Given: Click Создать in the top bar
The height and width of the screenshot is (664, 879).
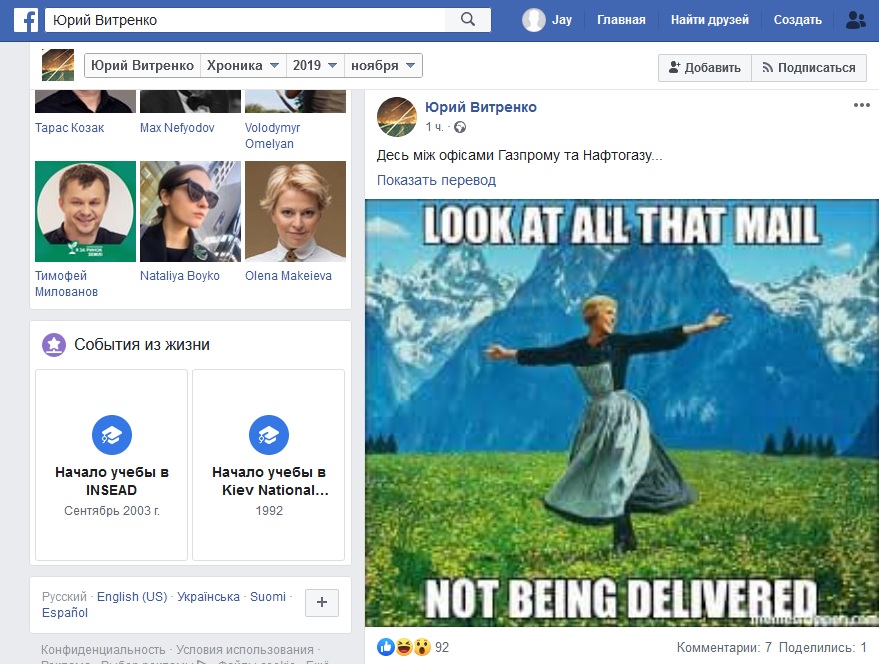Looking at the screenshot, I should click(x=798, y=20).
